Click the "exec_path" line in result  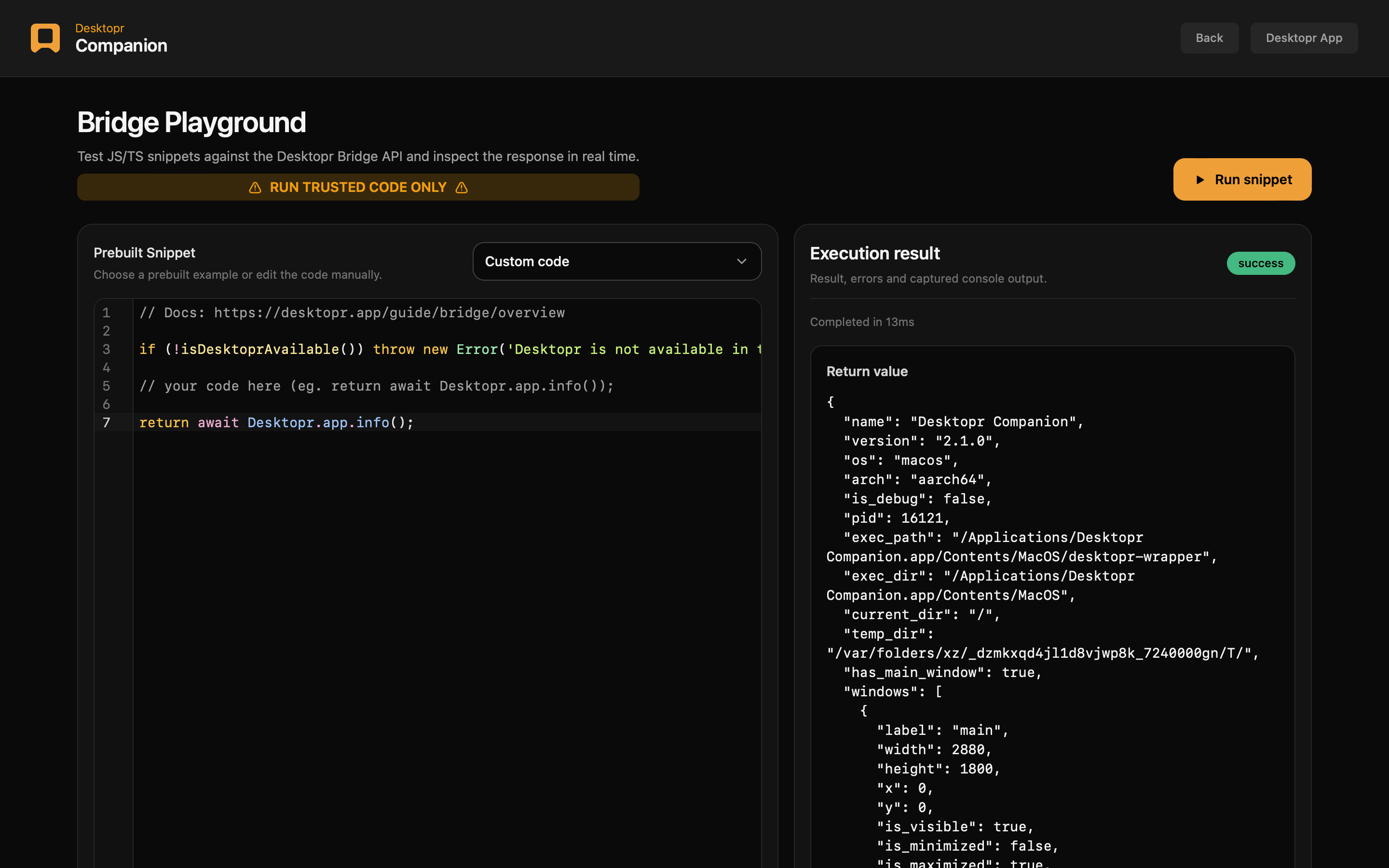click(x=993, y=537)
